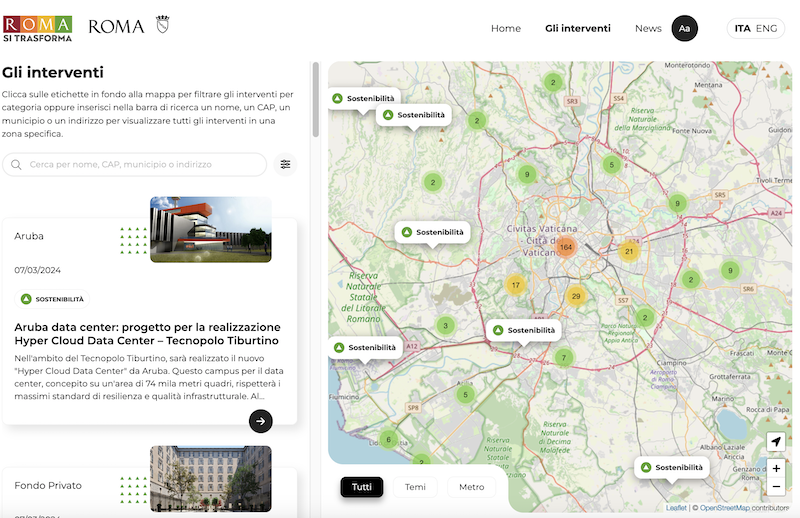This screenshot has width=800, height=518.
Task: Click the Roma Si Trasforma logo
Action: (37, 29)
